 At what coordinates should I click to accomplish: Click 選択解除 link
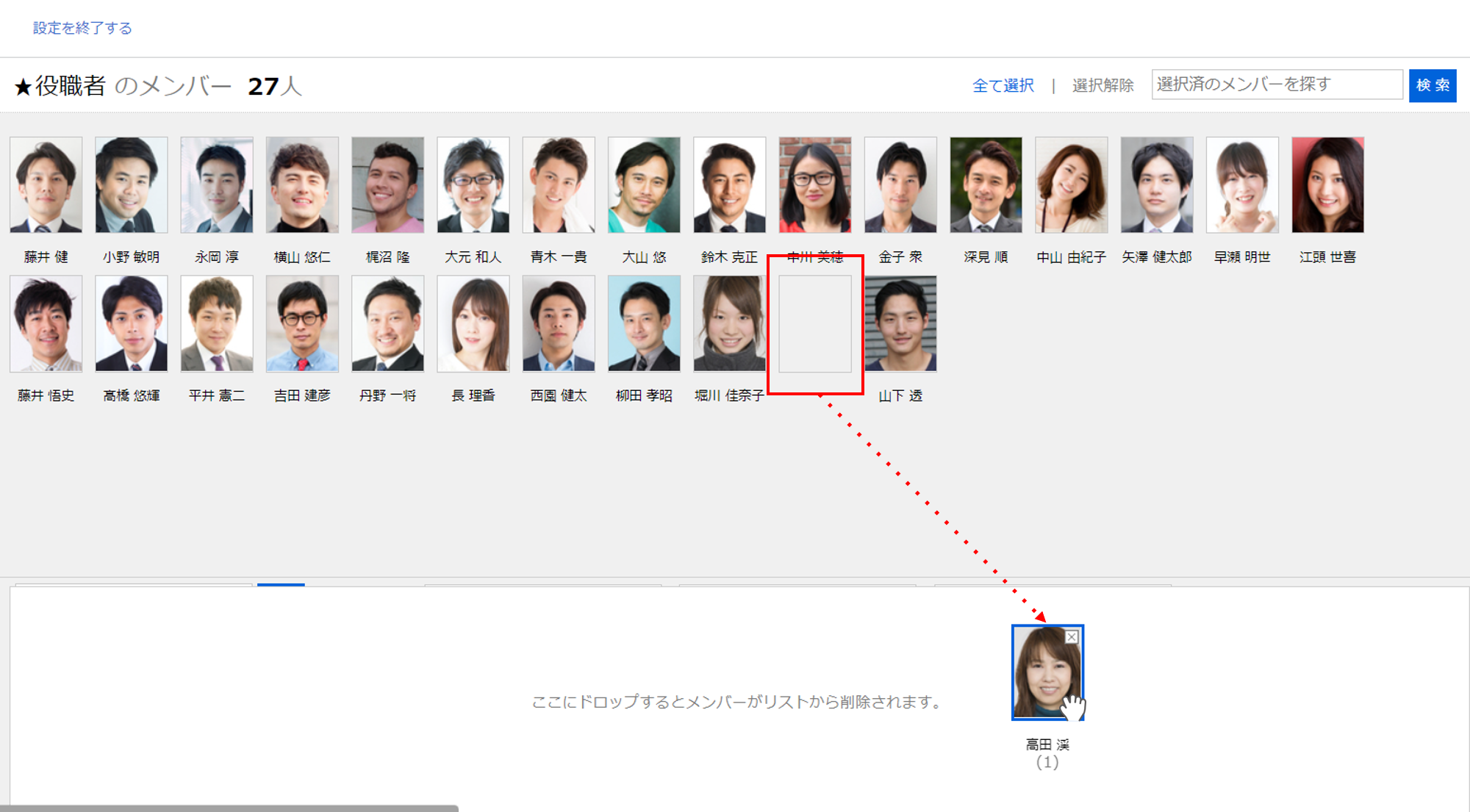point(1102,85)
